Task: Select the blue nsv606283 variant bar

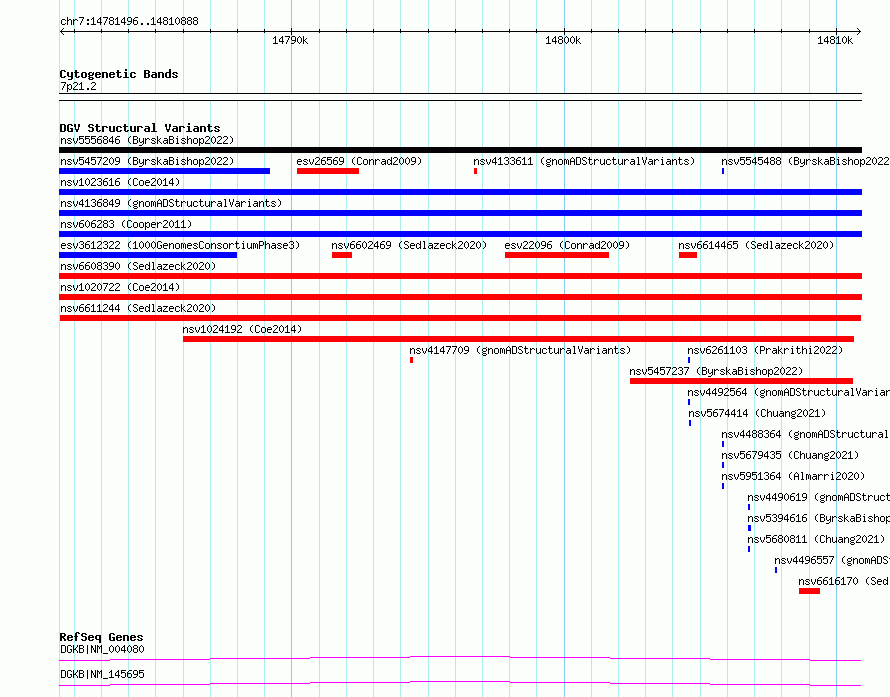Action: tap(460, 234)
